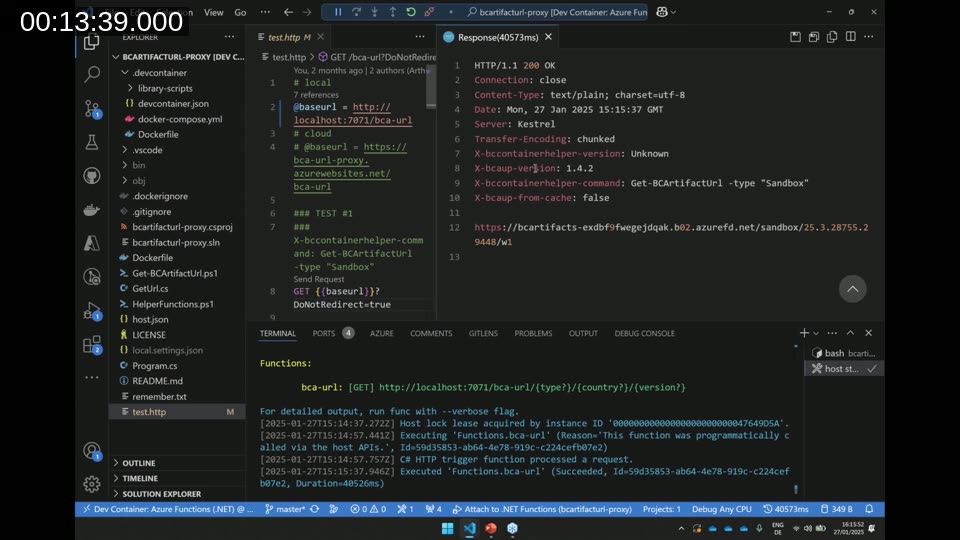Screen dimensions: 960x540
Task: Switch to the DEBUG CONSOLE tab
Action: coord(644,333)
